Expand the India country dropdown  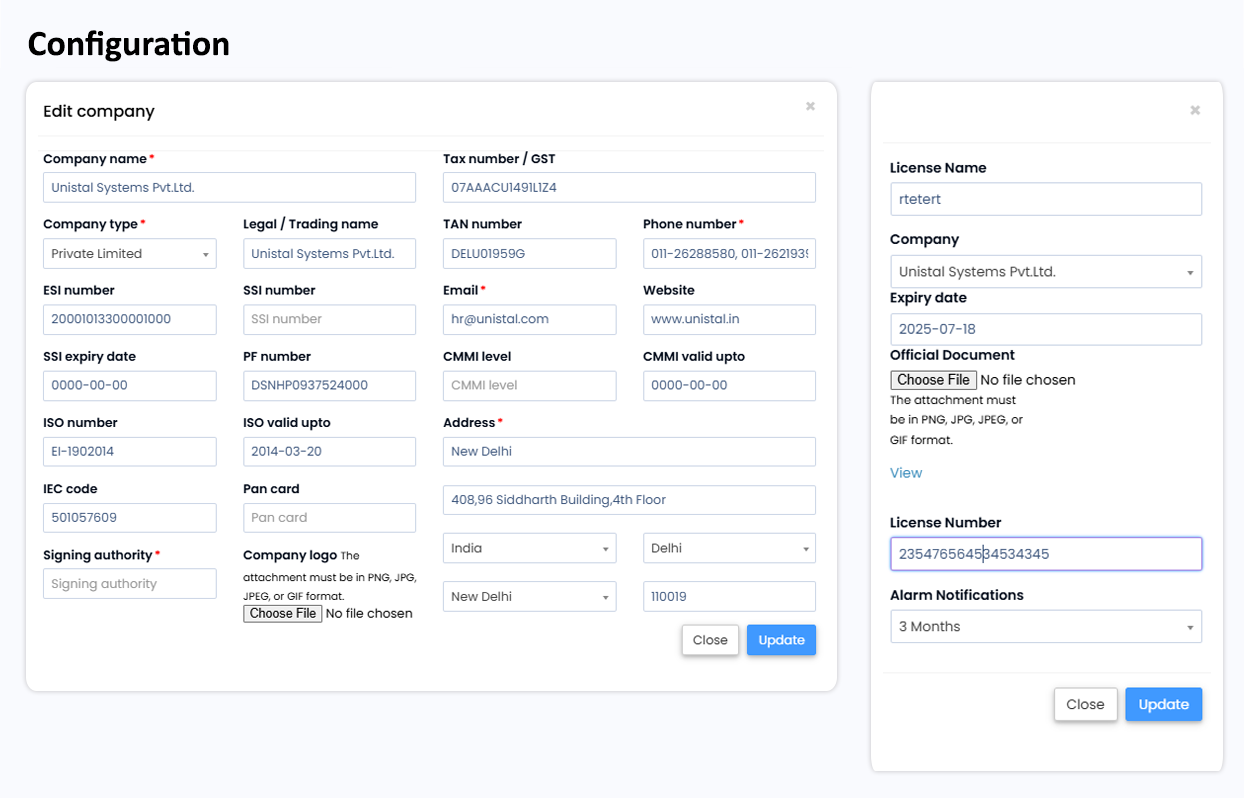pyautogui.click(x=529, y=548)
